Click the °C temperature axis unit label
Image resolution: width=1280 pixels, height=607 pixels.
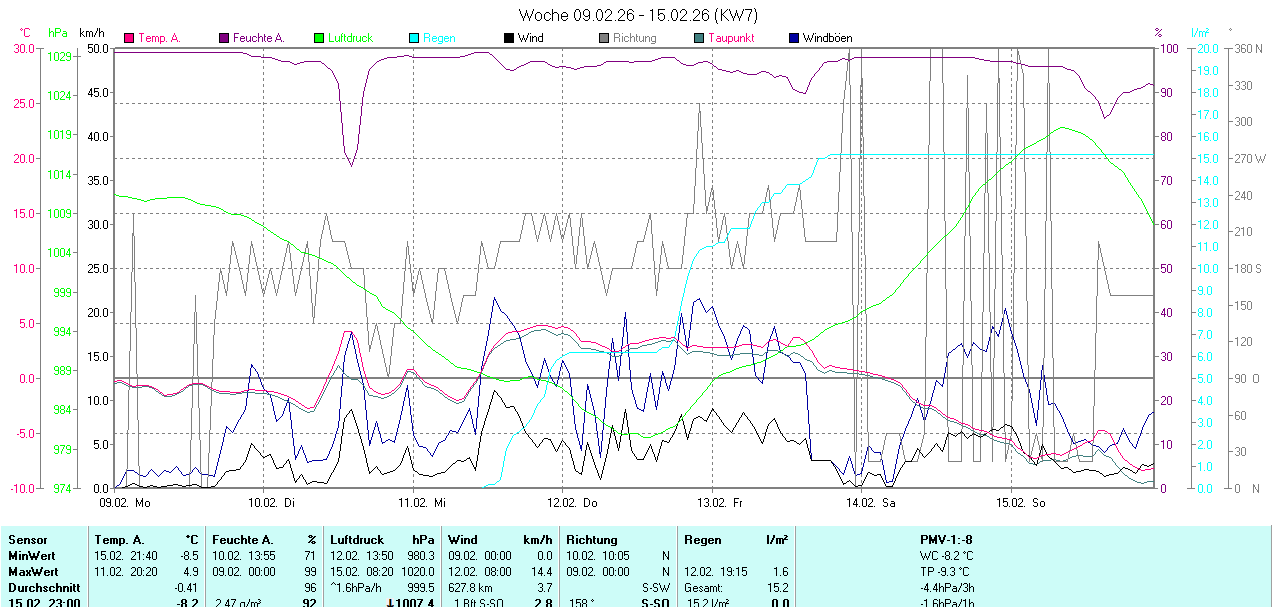(x=25, y=33)
